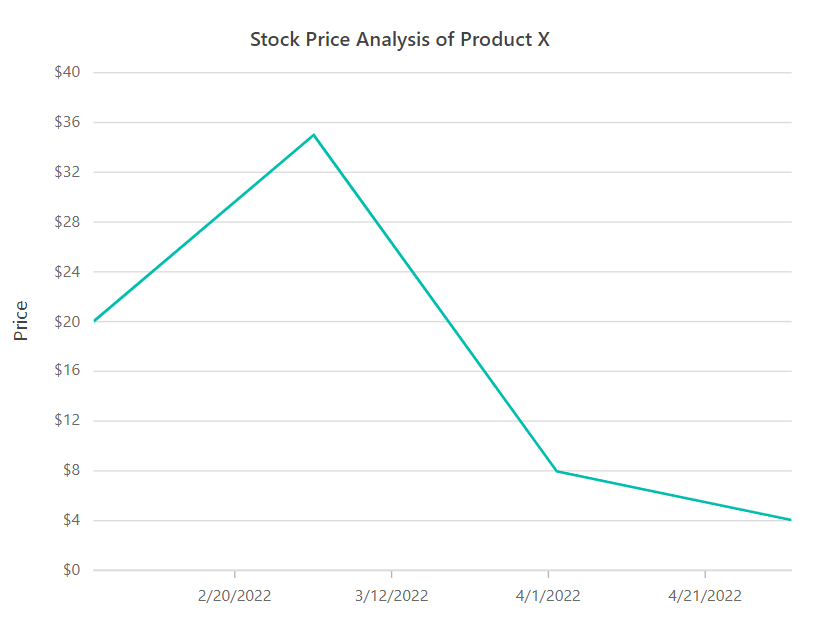The width and height of the screenshot is (815, 632).
Task: Select the $0 y-axis label
Action: pos(72,570)
